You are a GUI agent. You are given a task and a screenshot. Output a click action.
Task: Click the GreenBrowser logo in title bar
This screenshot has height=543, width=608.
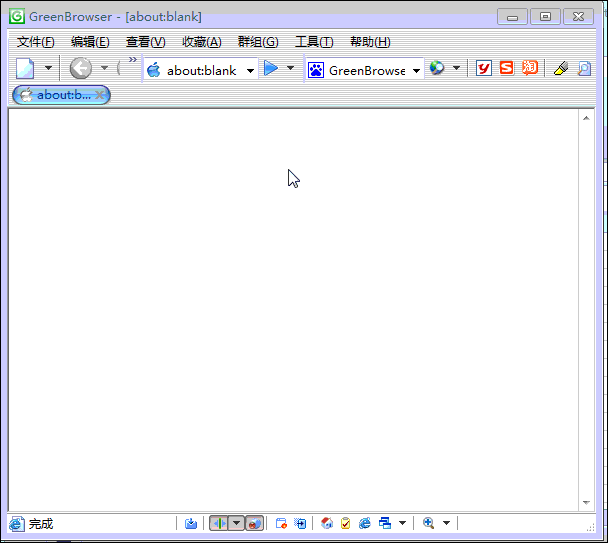(x=17, y=16)
